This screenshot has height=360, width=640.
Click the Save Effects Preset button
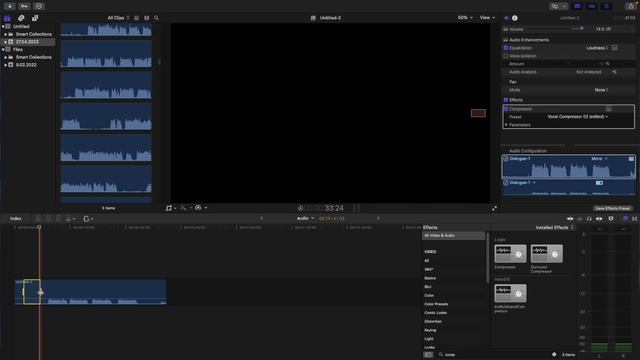pyautogui.click(x=612, y=208)
